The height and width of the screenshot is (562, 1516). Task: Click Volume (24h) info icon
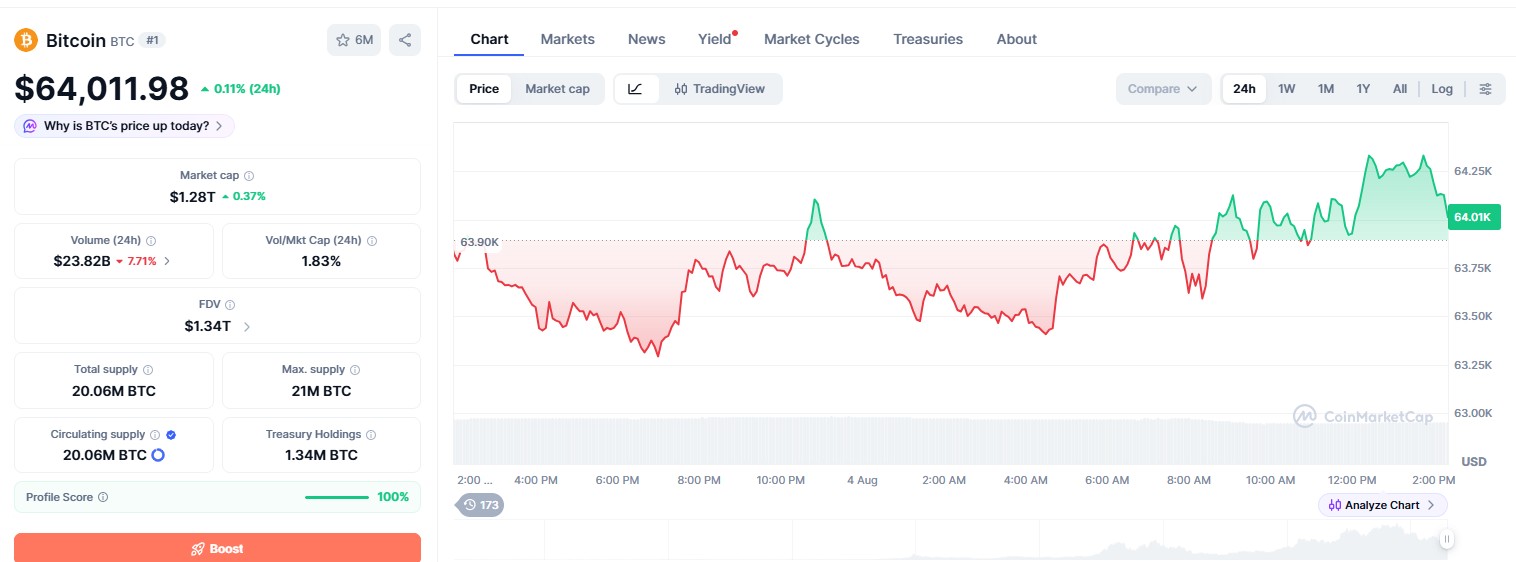(x=151, y=240)
